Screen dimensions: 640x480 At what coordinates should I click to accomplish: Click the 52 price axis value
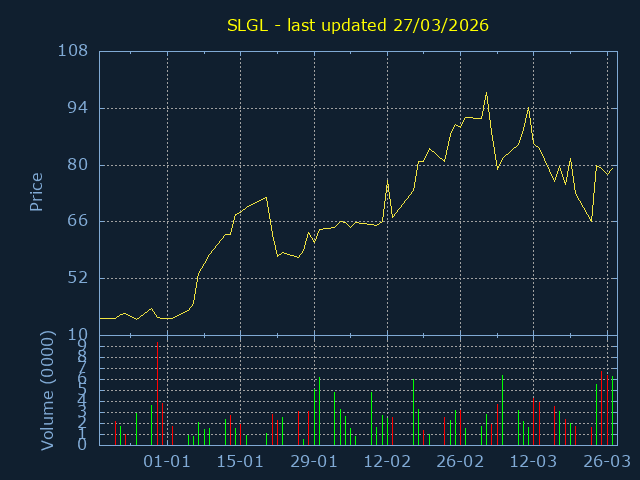click(78, 278)
